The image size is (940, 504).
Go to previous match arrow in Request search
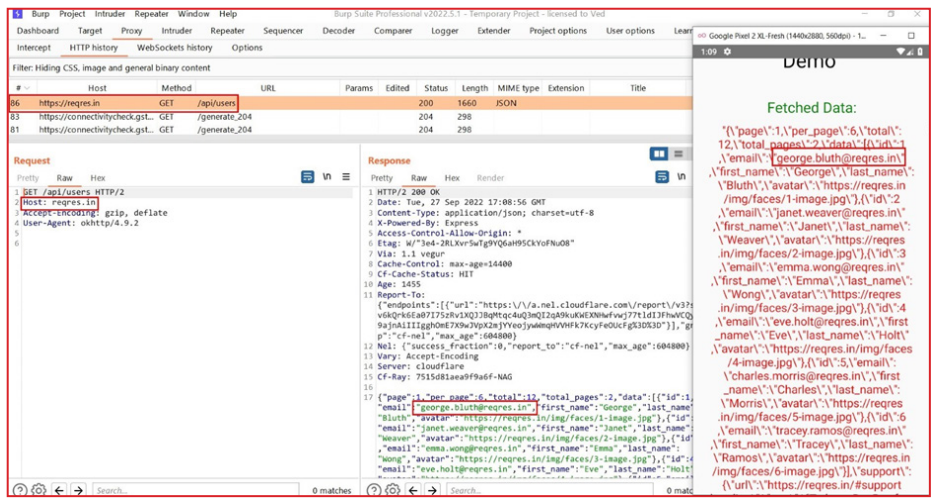[59, 490]
